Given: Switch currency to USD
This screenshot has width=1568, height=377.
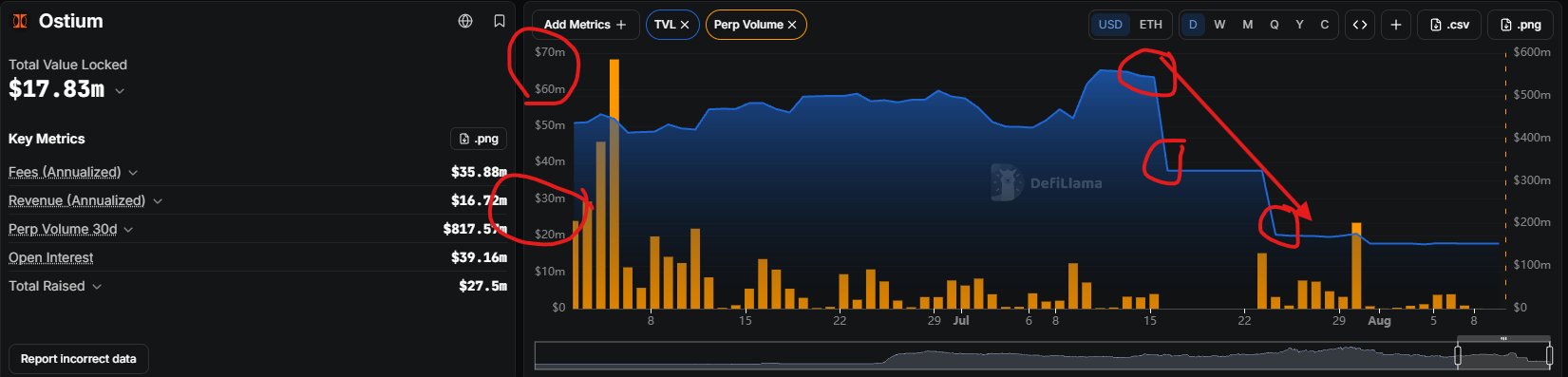Looking at the screenshot, I should click(x=1110, y=25).
